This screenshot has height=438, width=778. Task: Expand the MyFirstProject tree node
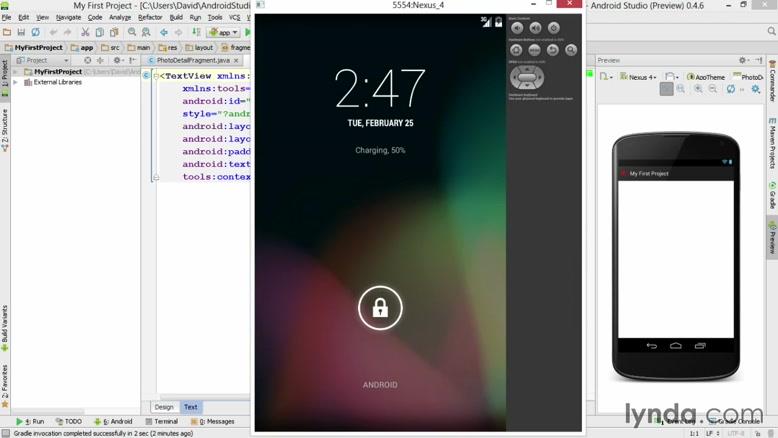pos(15,72)
